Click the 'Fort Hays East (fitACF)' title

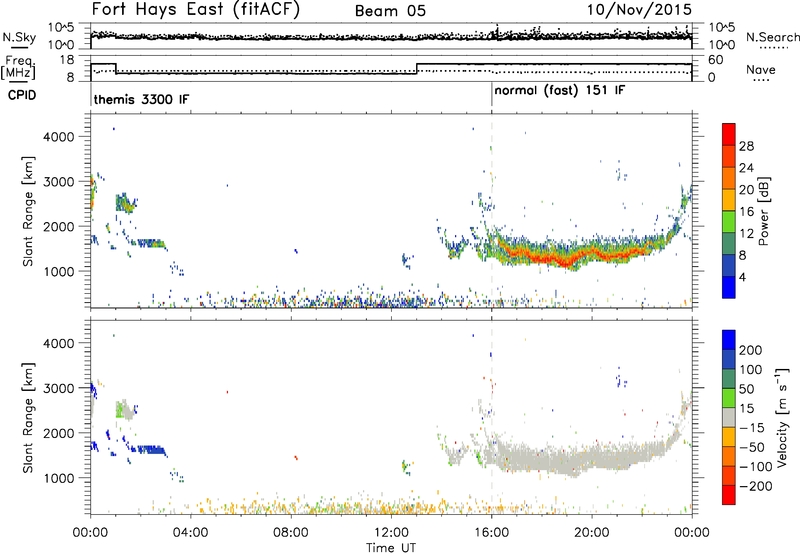click(195, 9)
